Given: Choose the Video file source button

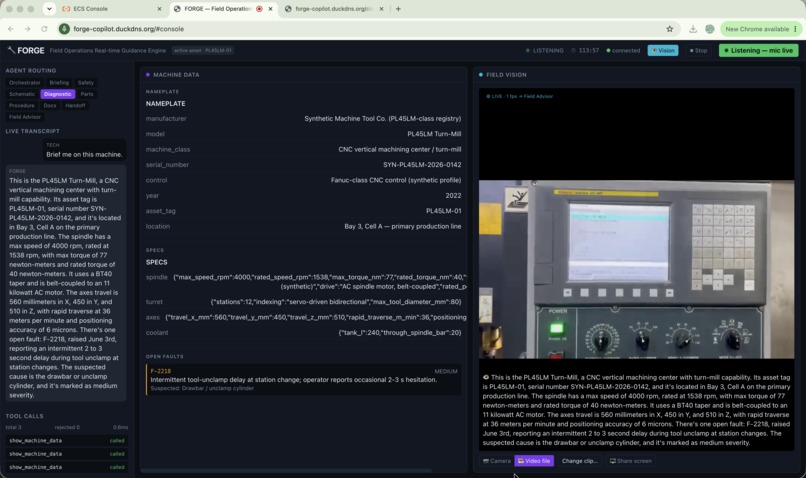Looking at the screenshot, I should point(534,461).
